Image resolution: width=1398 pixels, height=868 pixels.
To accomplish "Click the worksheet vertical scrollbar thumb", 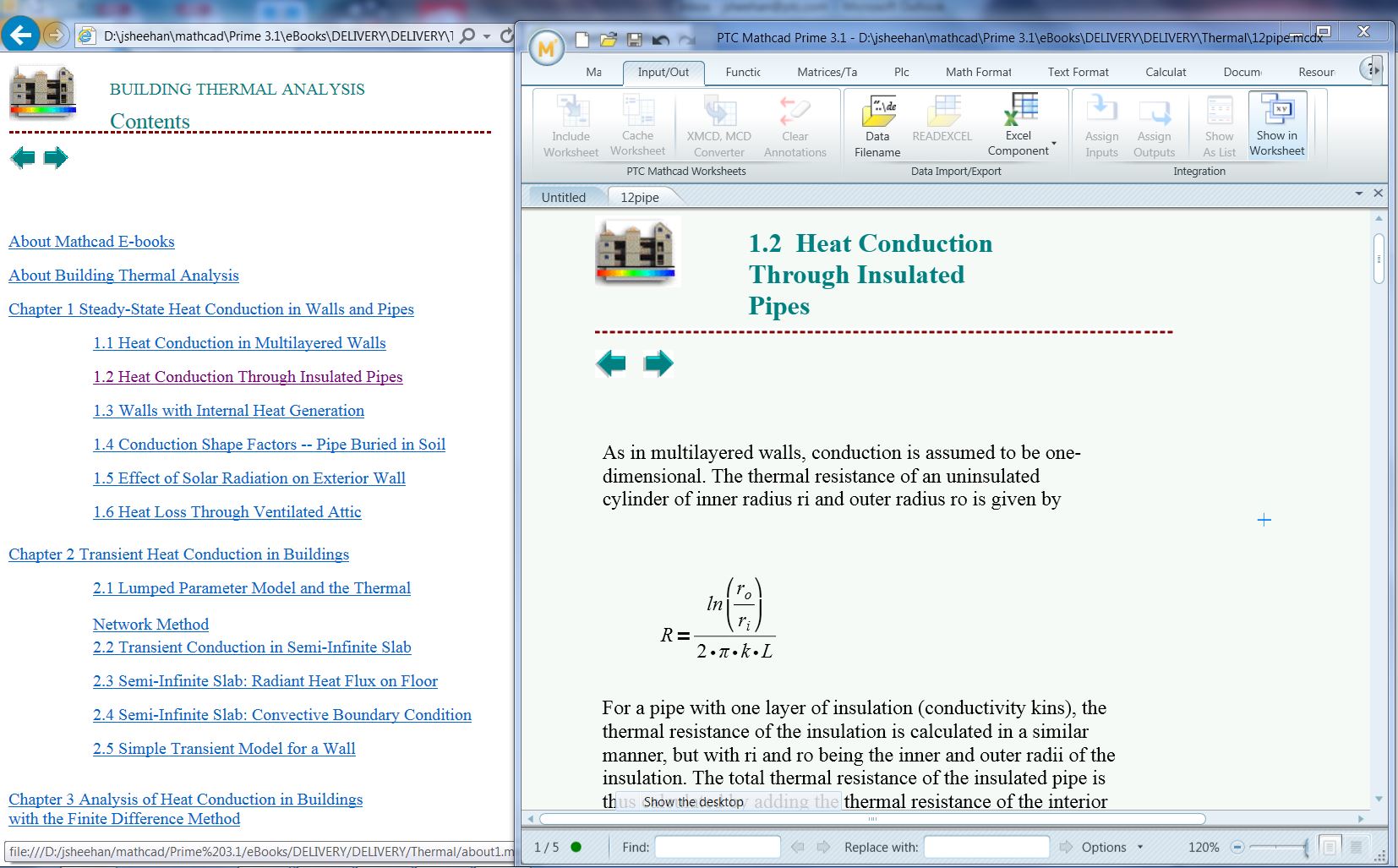I will click(x=1379, y=258).
